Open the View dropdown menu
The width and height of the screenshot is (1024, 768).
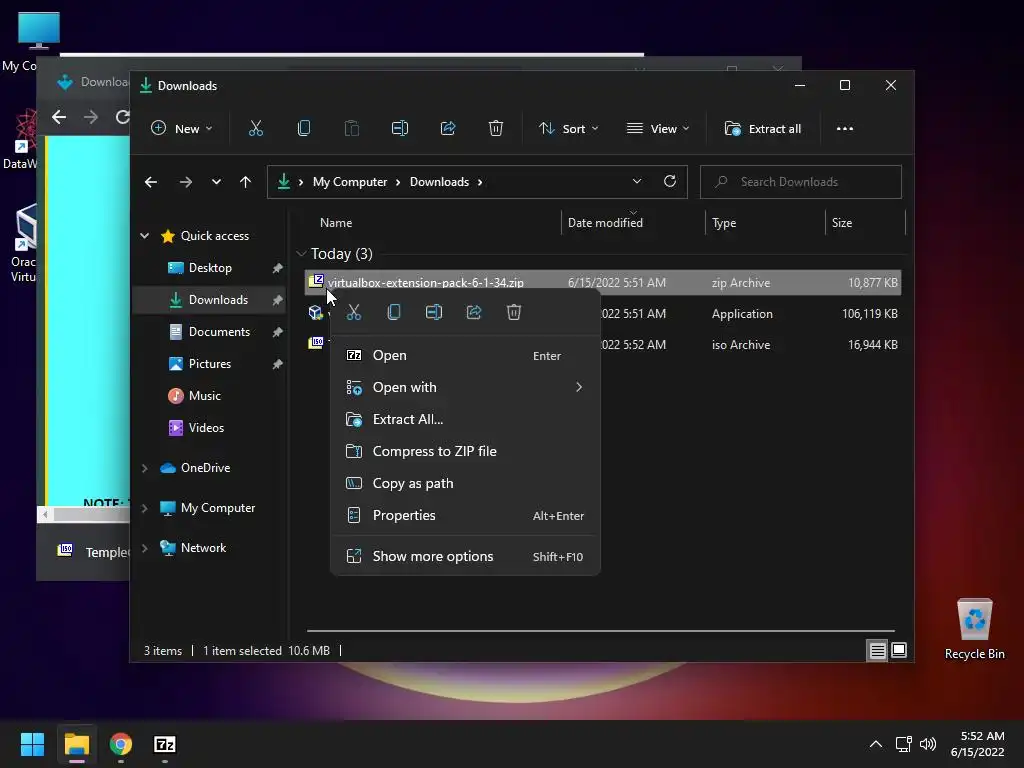click(x=658, y=129)
